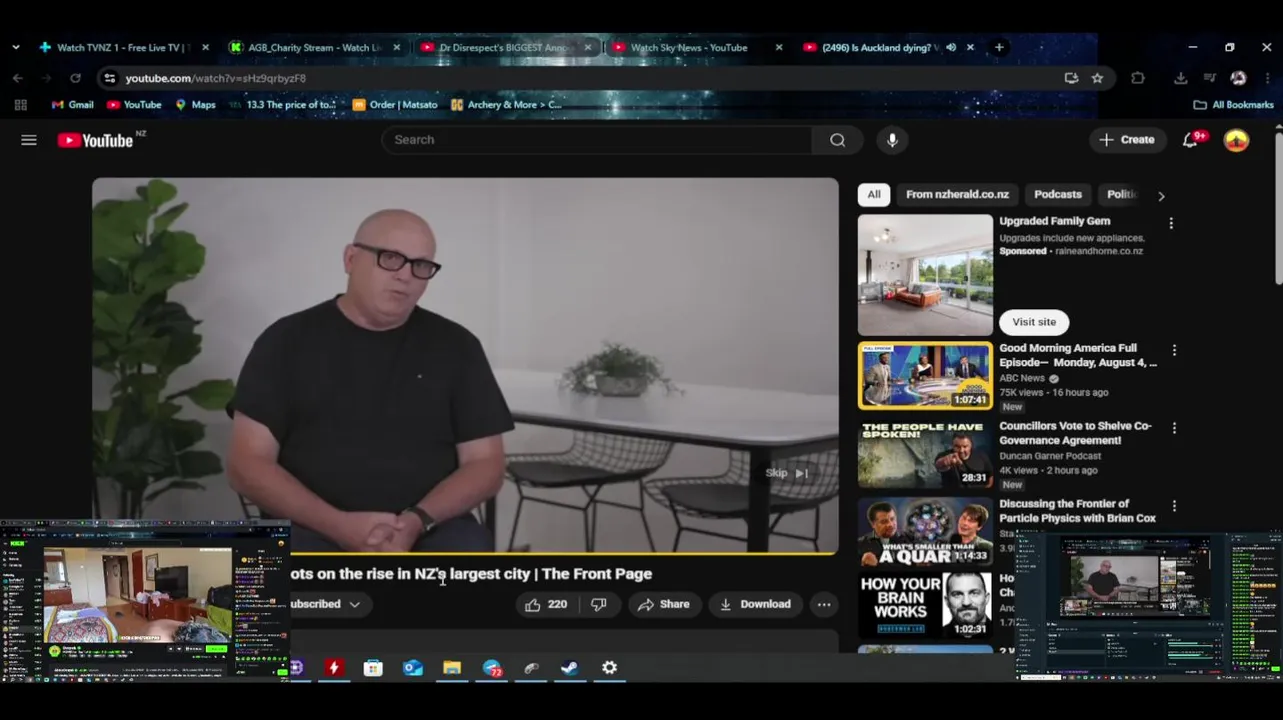Go back in the browser
This screenshot has width=1283, height=720.
coord(18,78)
